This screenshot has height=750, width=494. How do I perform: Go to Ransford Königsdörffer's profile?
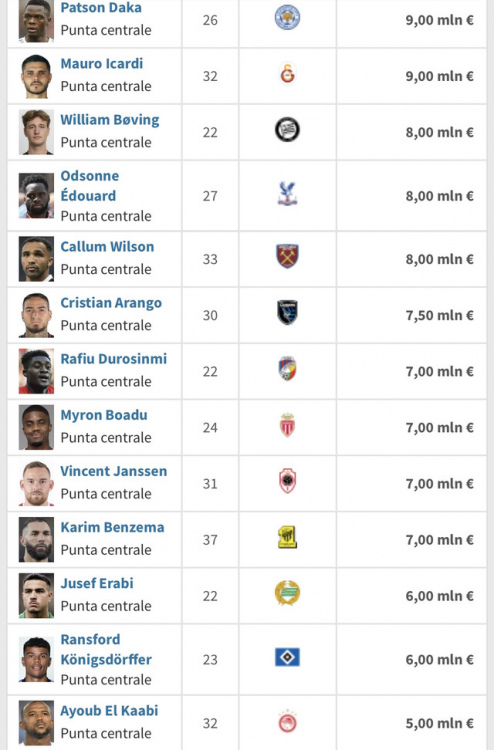(x=106, y=650)
